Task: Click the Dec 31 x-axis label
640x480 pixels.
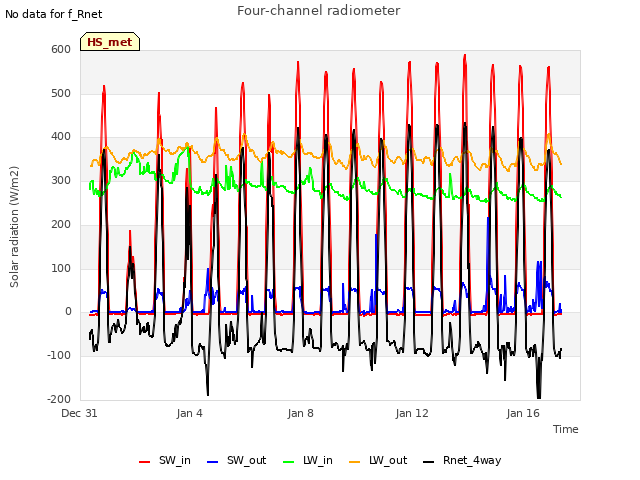Action: pyautogui.click(x=79, y=413)
